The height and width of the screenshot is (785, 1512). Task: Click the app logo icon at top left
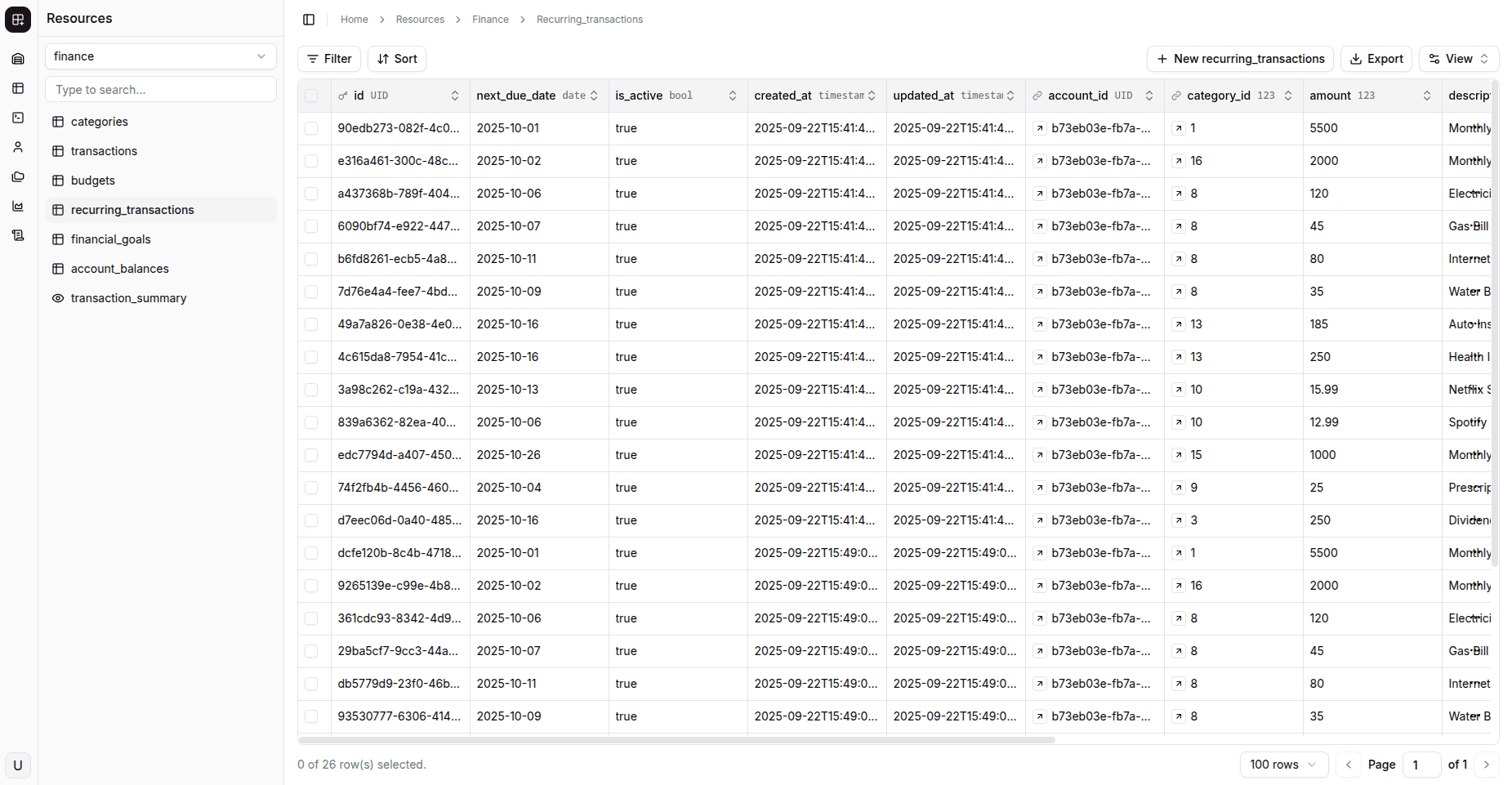point(18,19)
